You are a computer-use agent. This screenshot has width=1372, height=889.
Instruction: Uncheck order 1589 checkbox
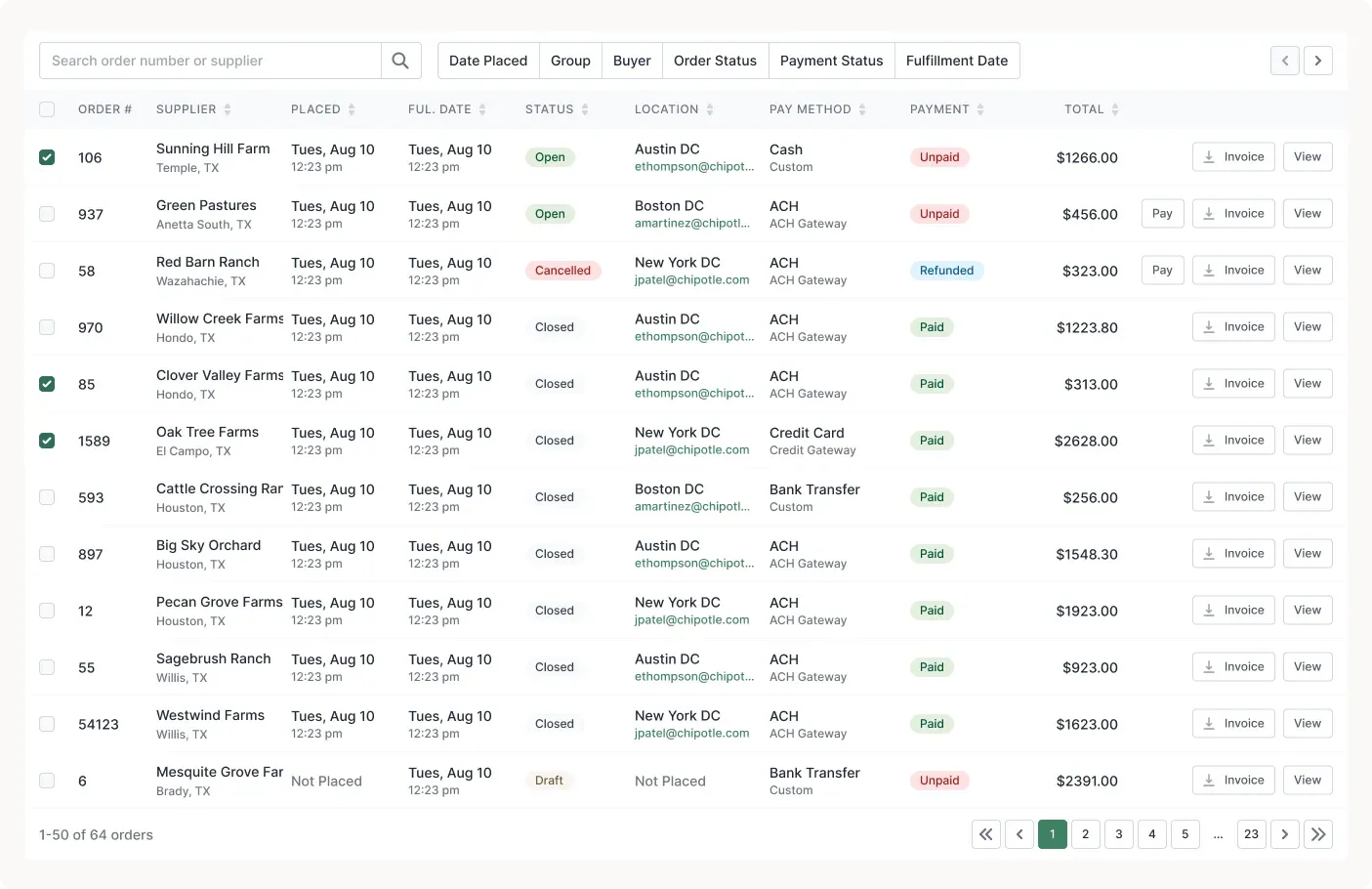pyautogui.click(x=47, y=441)
